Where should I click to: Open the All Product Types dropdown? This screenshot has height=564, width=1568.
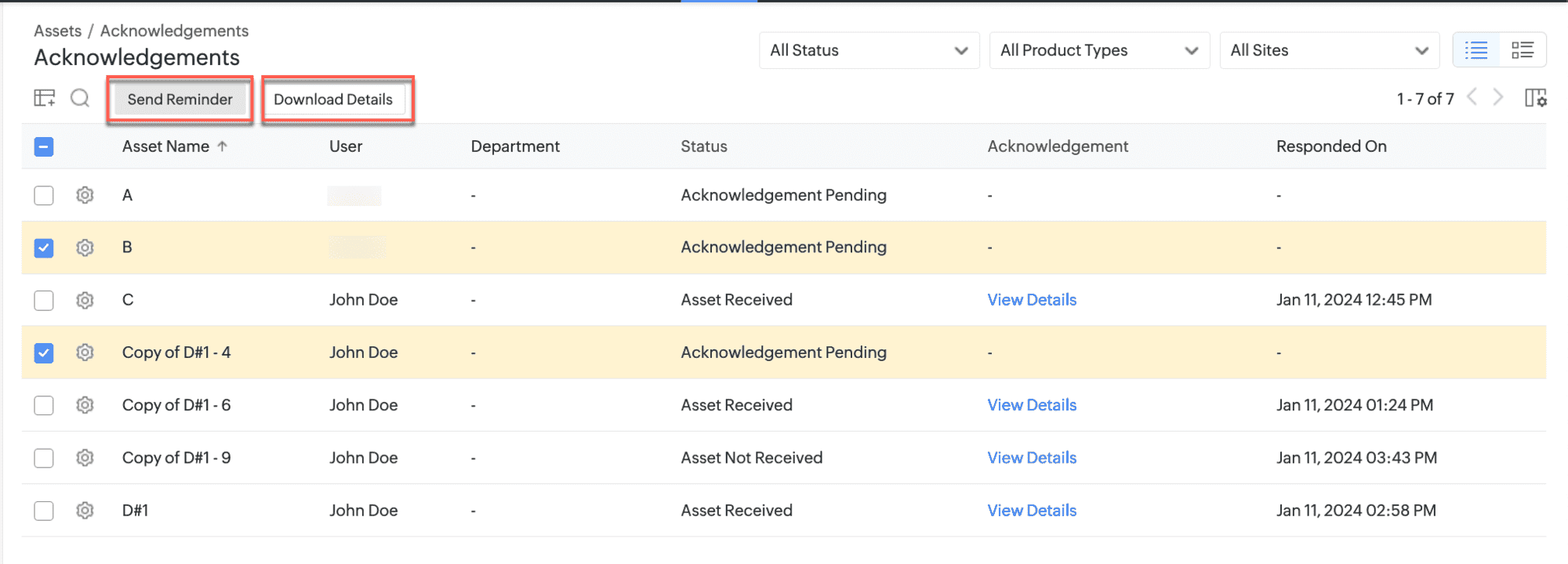click(1099, 50)
